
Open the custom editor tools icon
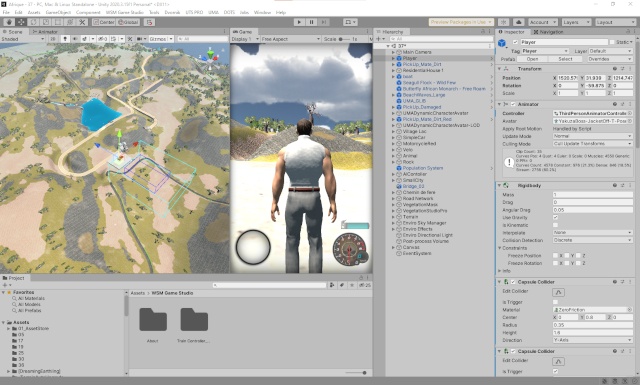pyautogui.click(x=82, y=22)
